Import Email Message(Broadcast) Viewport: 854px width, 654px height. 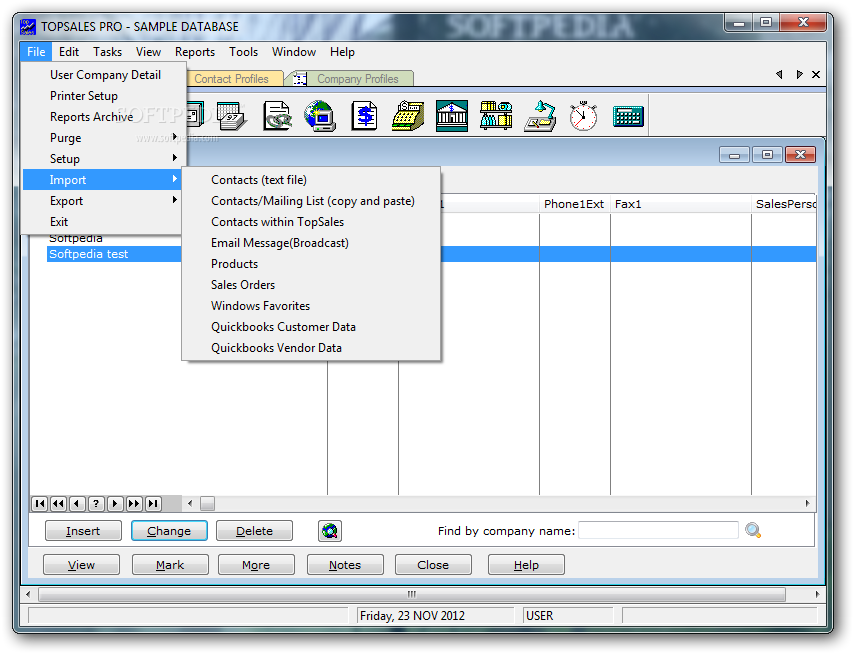coord(311,243)
